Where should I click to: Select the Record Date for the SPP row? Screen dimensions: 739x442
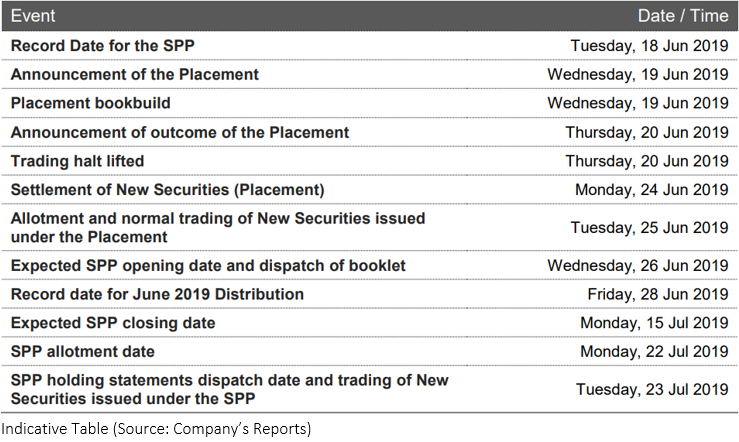pos(370,46)
